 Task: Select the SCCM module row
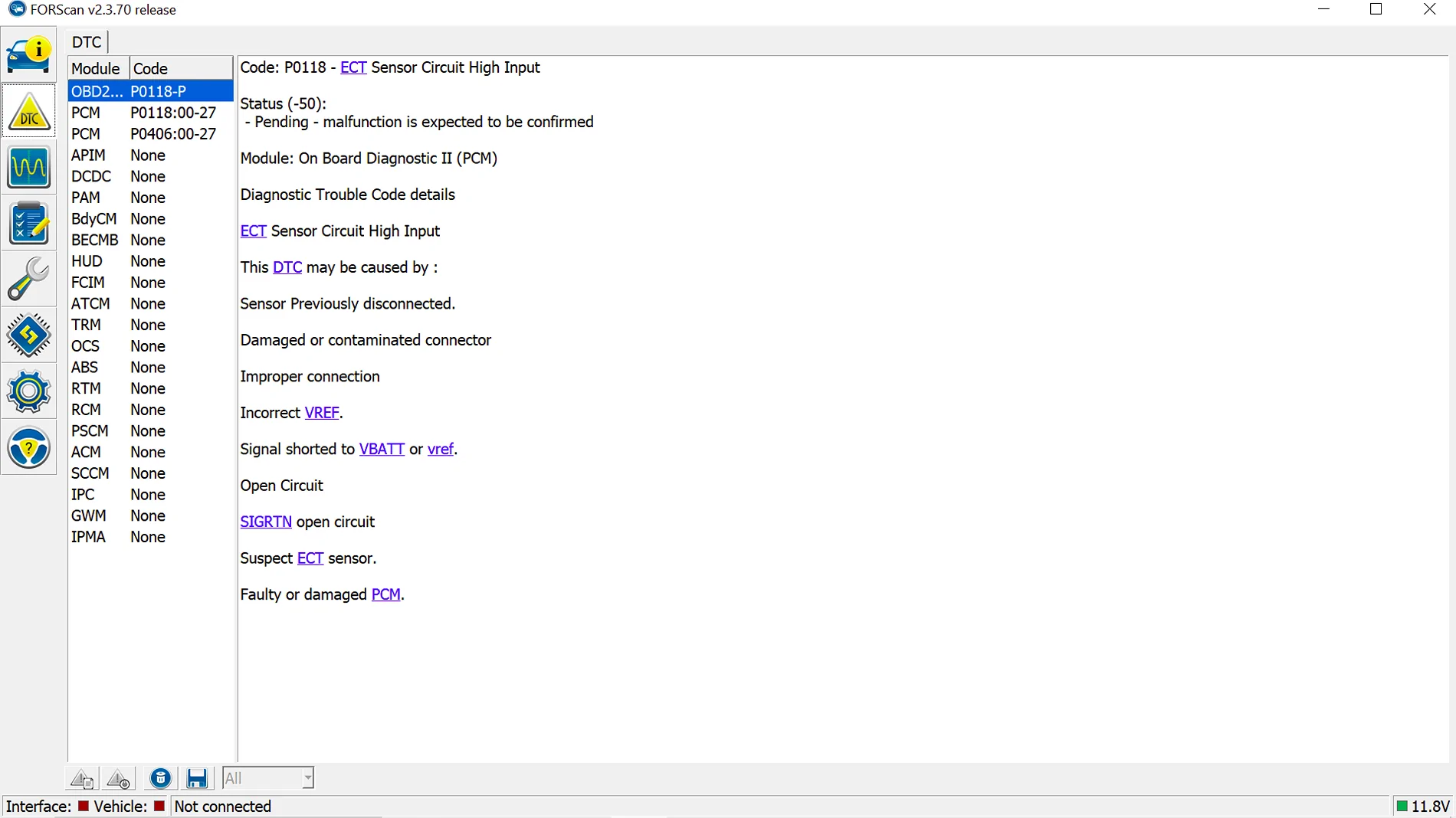tap(150, 473)
